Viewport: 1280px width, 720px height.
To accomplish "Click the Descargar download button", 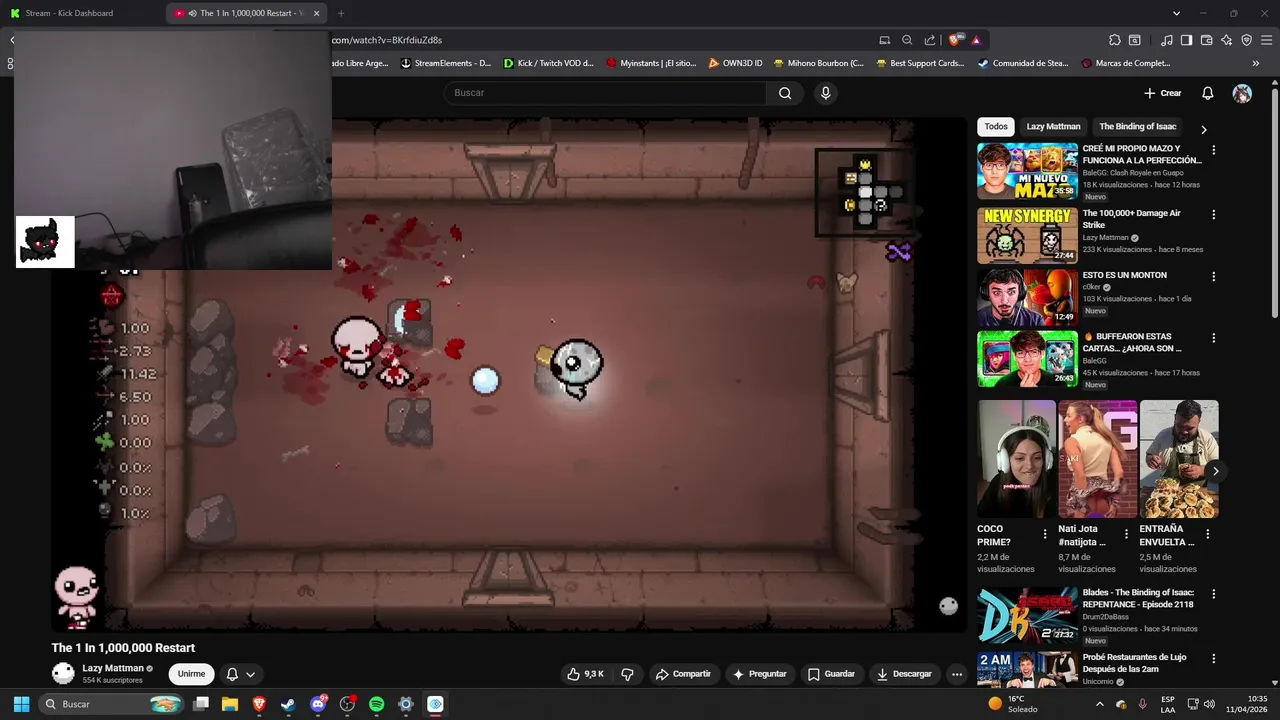I will pos(904,674).
